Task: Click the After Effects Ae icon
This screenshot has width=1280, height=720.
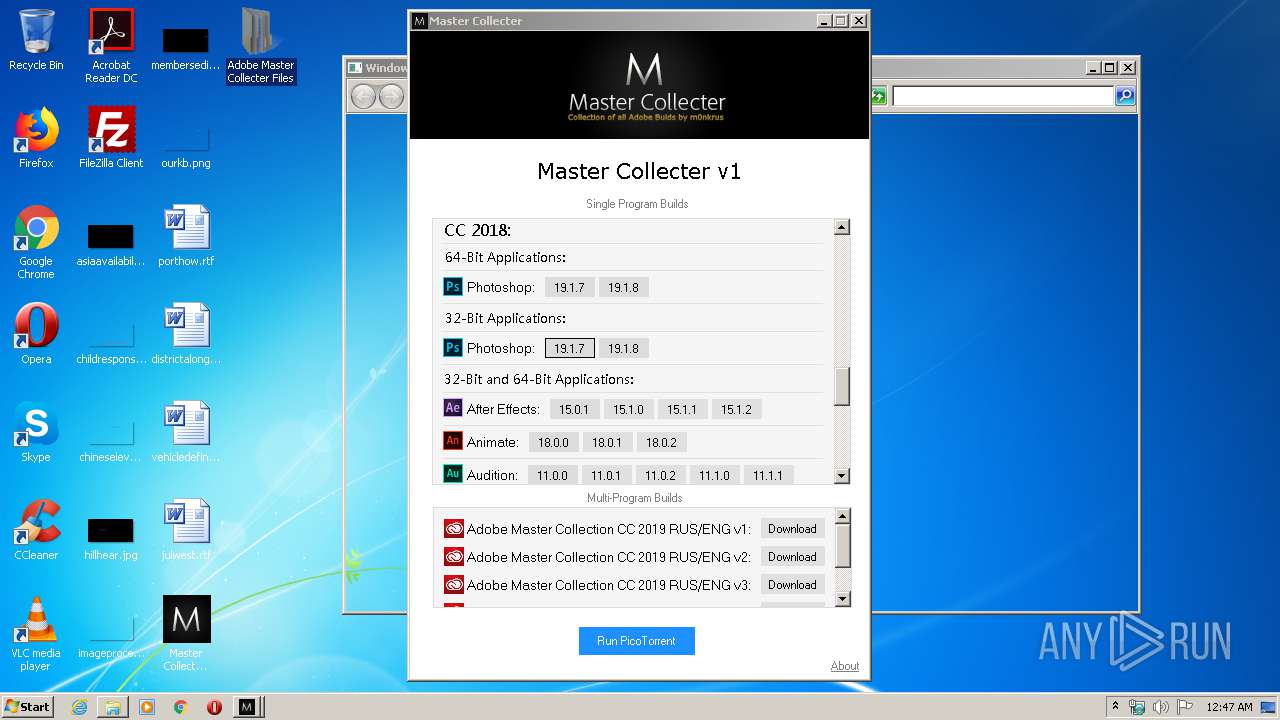Action: click(452, 408)
